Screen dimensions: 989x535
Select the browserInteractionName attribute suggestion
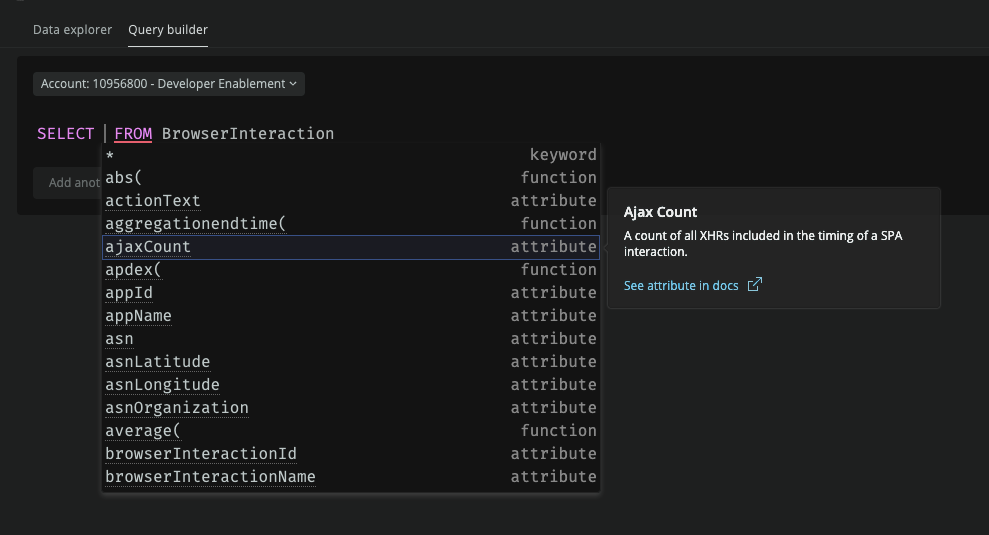click(x=351, y=477)
